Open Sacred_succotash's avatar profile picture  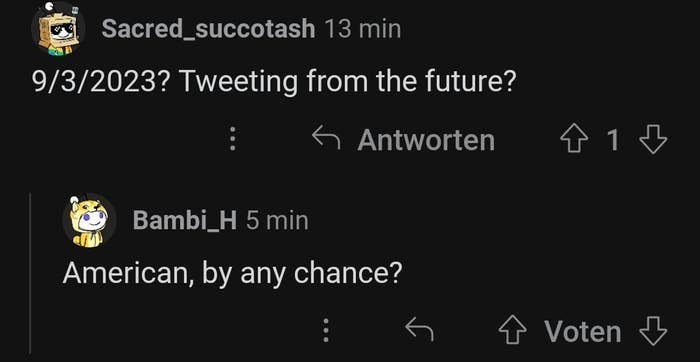(x=58, y=28)
